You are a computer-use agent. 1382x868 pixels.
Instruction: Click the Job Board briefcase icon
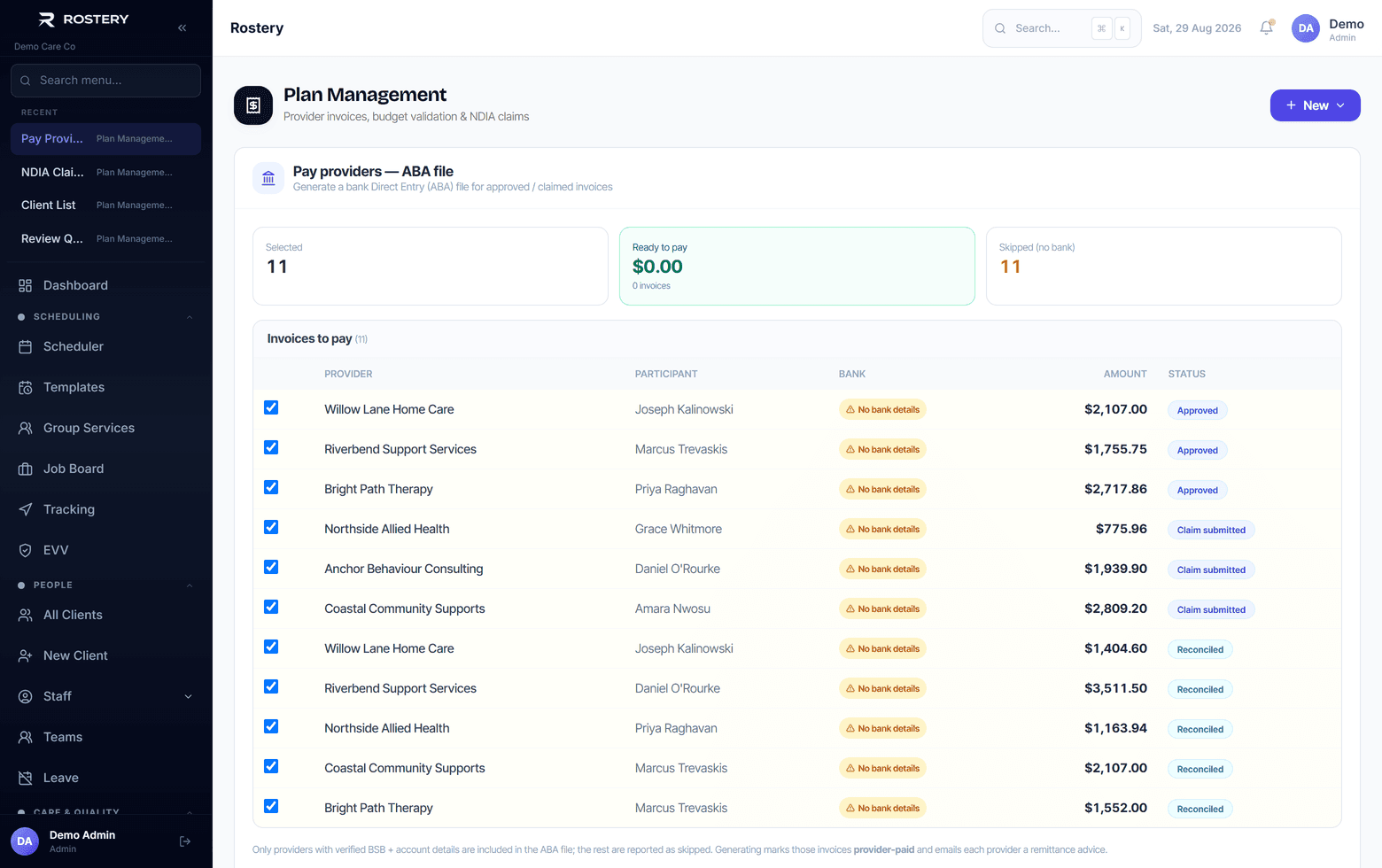point(26,469)
